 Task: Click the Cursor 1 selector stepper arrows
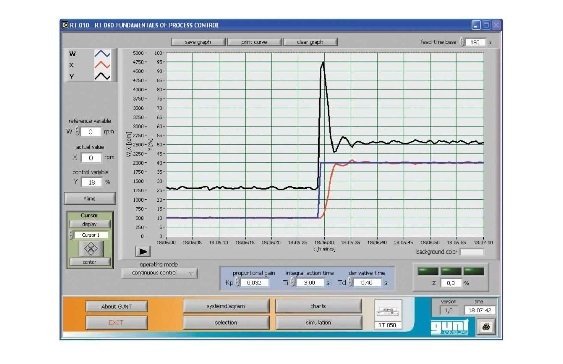pos(71,235)
